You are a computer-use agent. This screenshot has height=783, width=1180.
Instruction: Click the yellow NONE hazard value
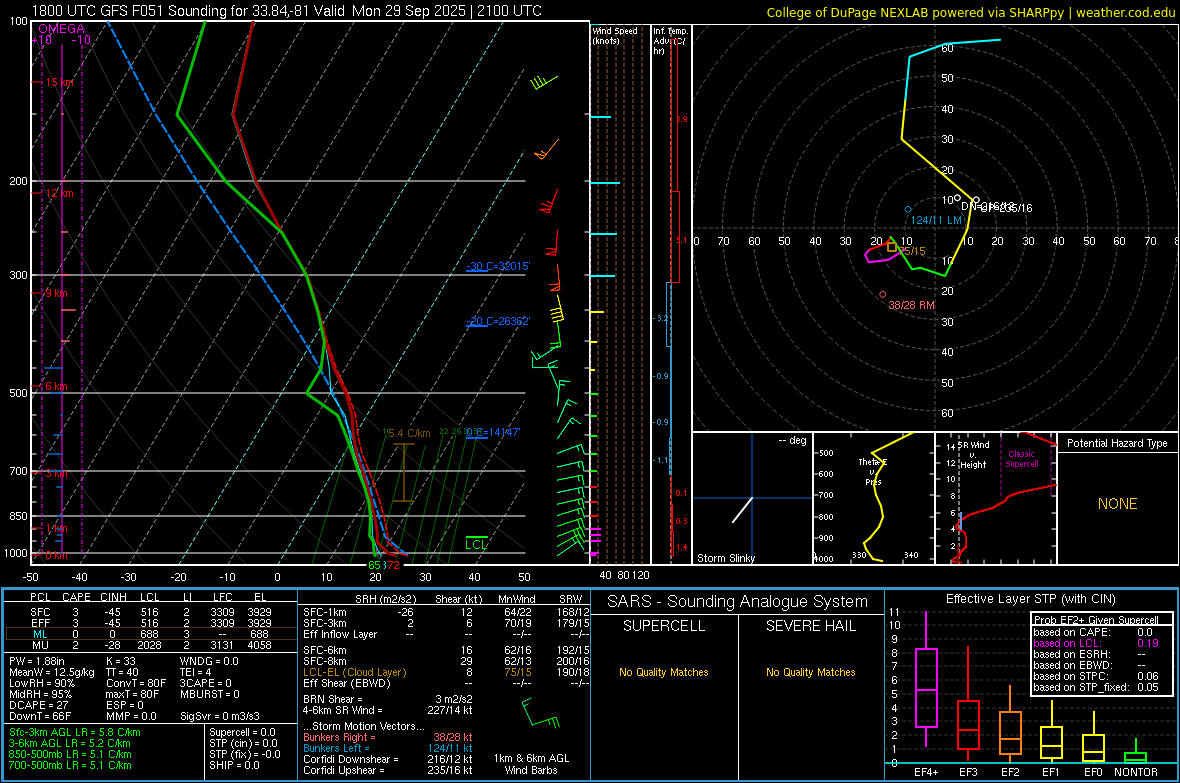pyautogui.click(x=1118, y=504)
